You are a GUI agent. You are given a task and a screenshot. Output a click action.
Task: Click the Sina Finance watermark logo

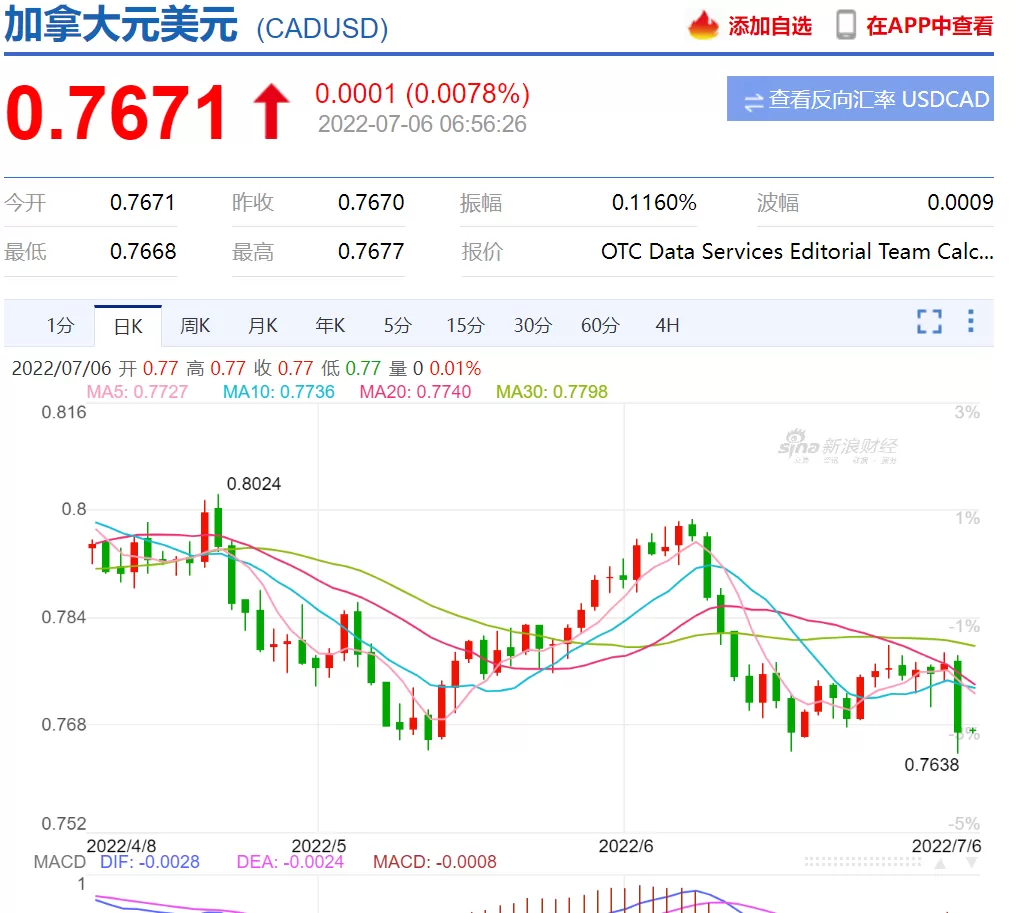tap(838, 446)
